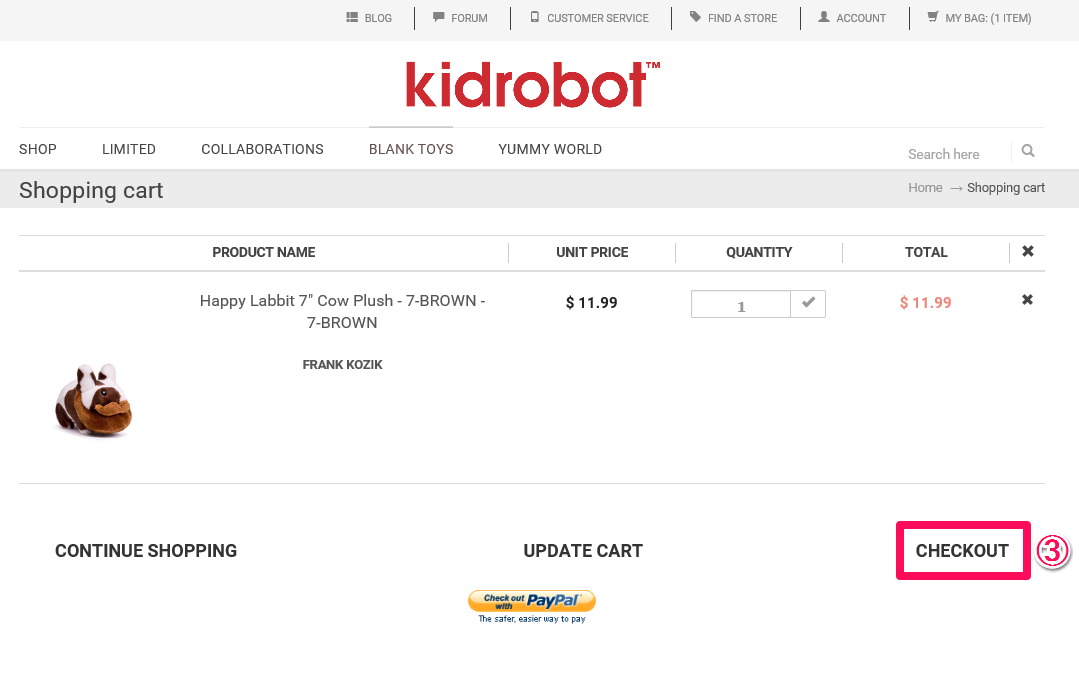Click the search magnifier icon
This screenshot has width=1079, height=685.
(x=1027, y=151)
